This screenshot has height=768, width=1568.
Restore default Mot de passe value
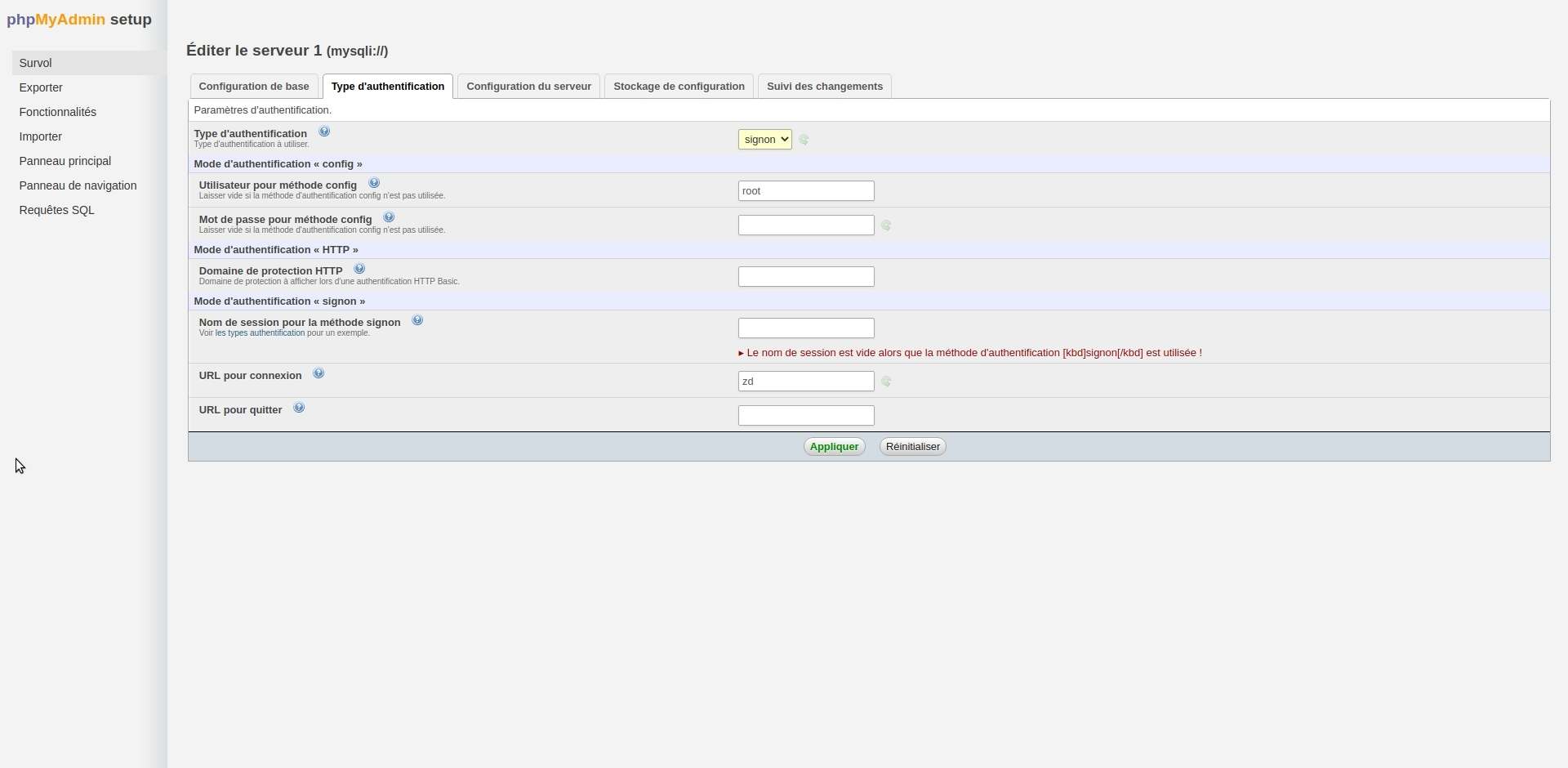coord(887,225)
